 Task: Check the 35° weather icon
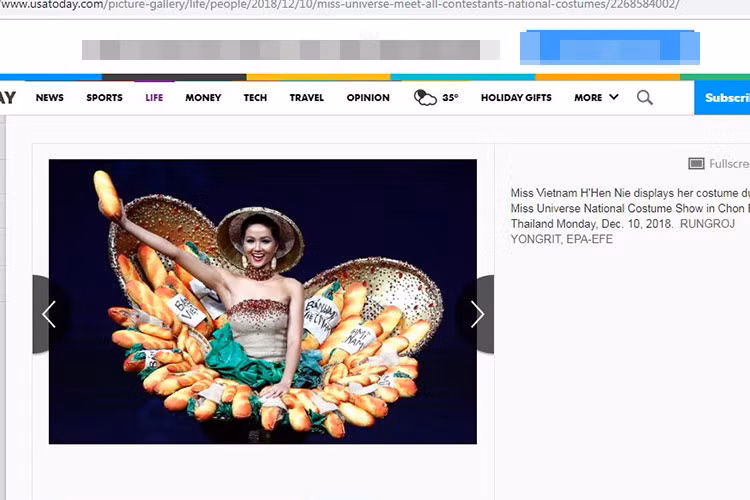coord(425,98)
